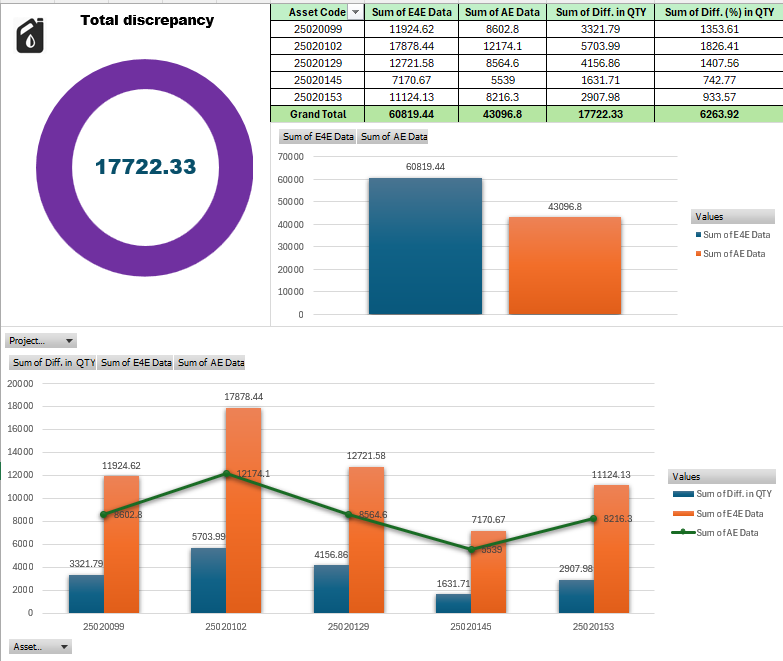Open the Asset Code filter dropdown

pyautogui.click(x=356, y=12)
